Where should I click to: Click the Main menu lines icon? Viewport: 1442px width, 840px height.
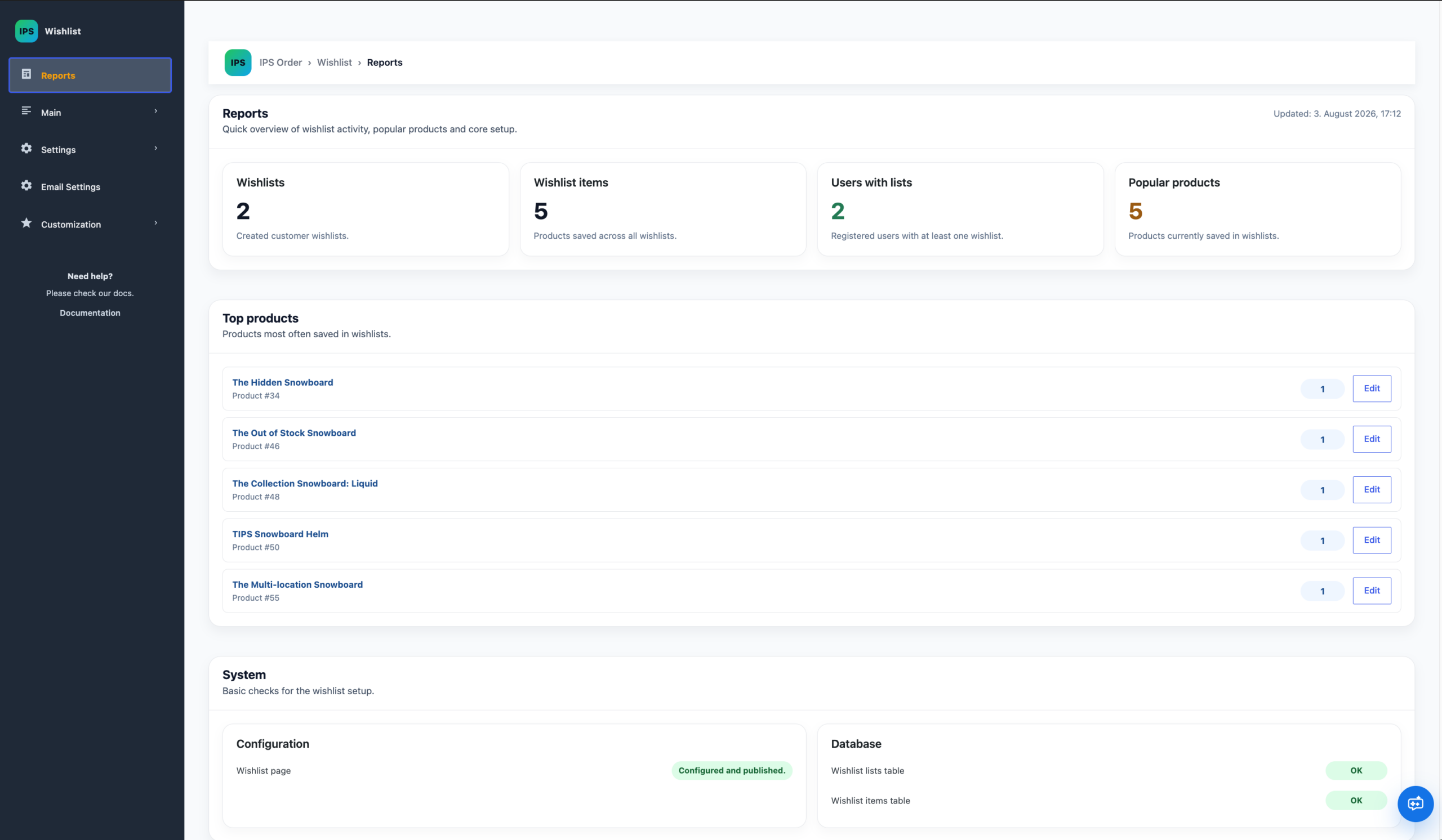[x=26, y=111]
